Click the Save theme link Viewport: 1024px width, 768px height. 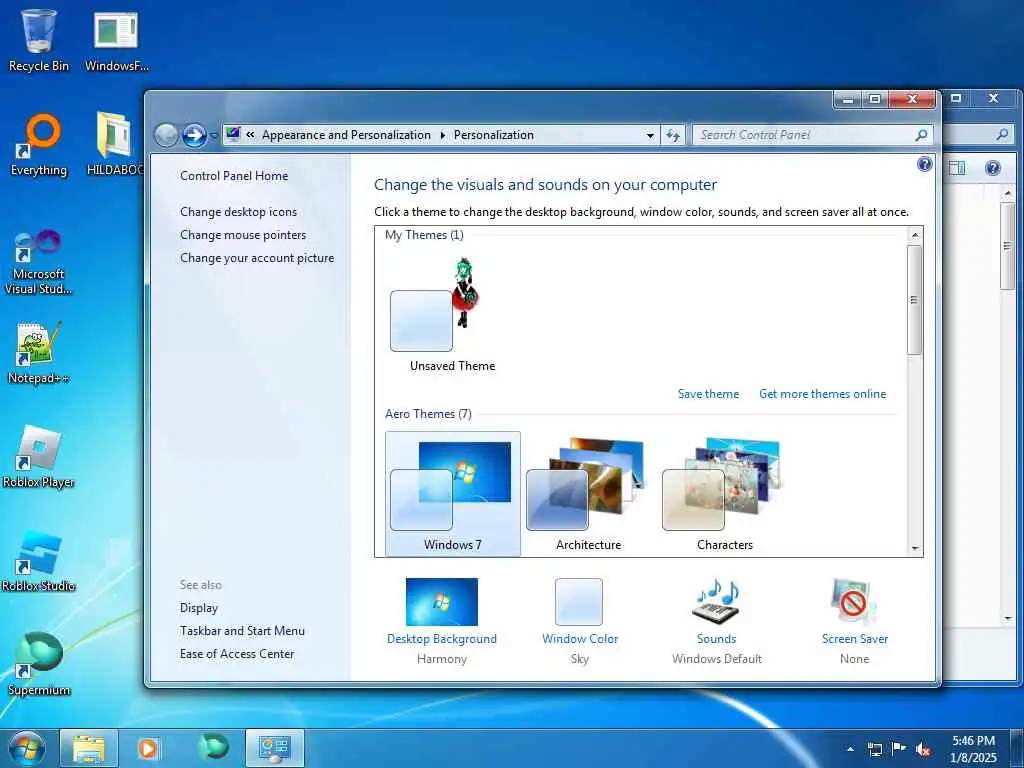(708, 394)
